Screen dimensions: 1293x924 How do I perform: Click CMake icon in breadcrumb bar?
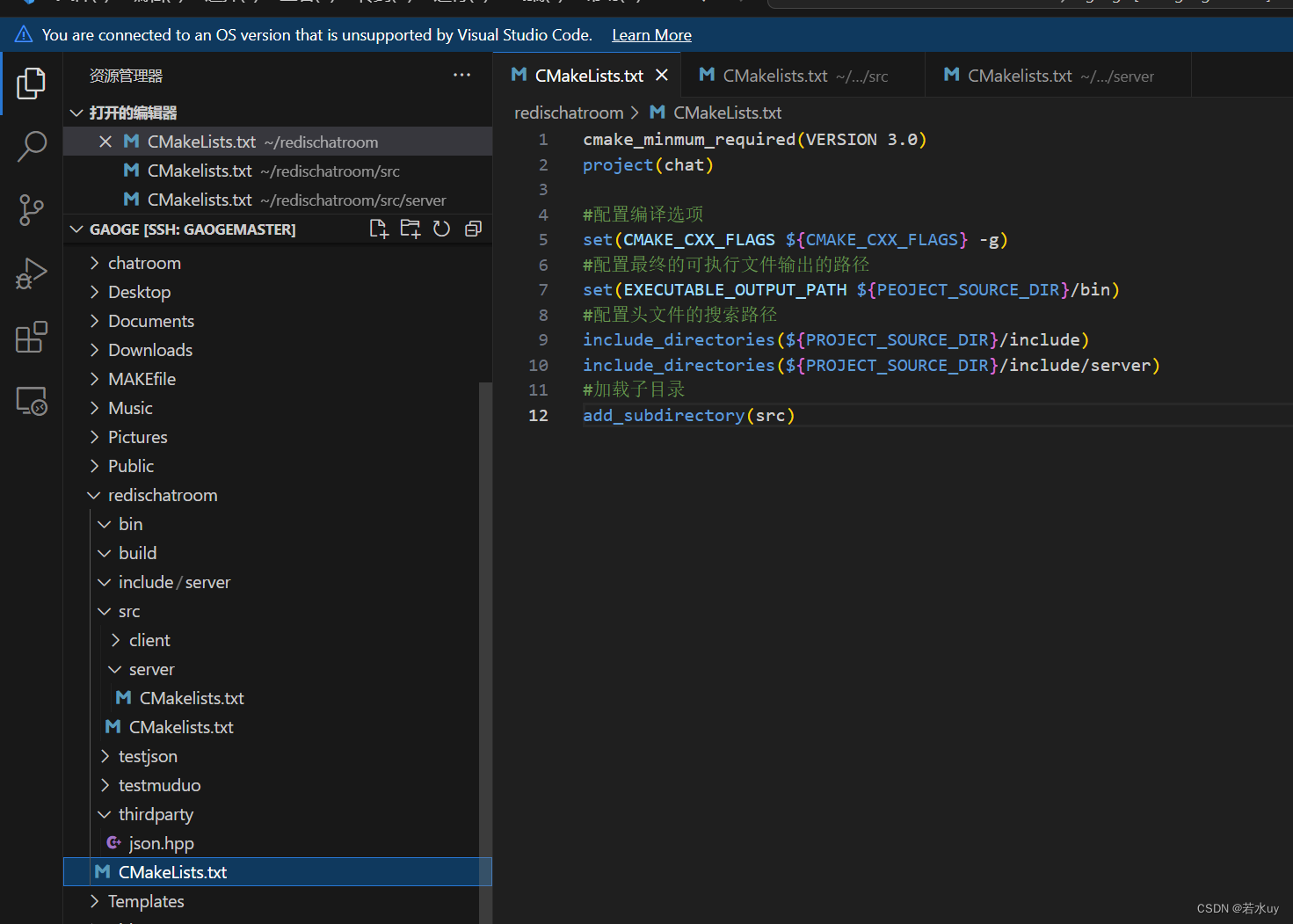pos(657,113)
